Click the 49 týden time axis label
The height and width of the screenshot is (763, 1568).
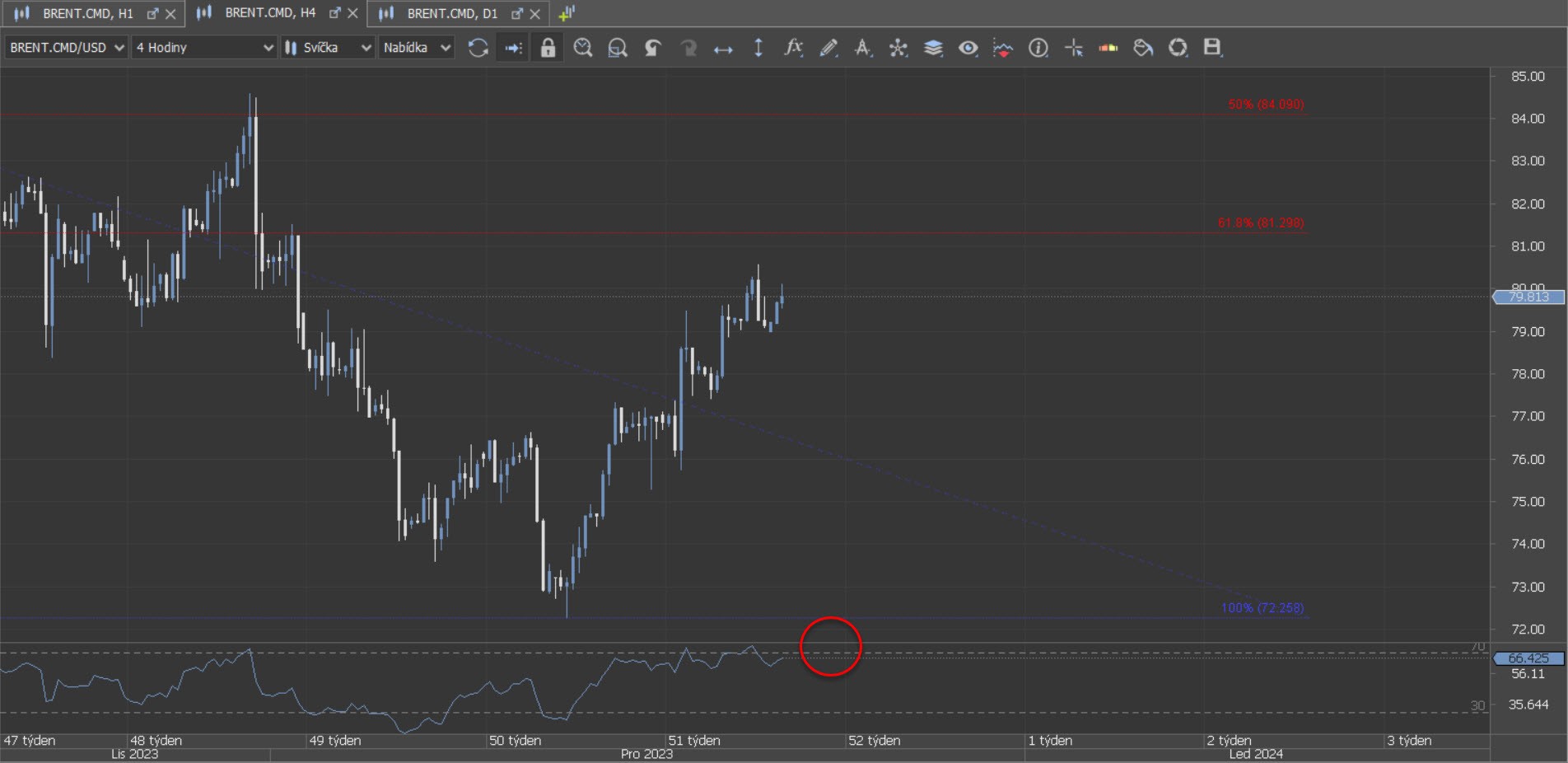coord(335,741)
